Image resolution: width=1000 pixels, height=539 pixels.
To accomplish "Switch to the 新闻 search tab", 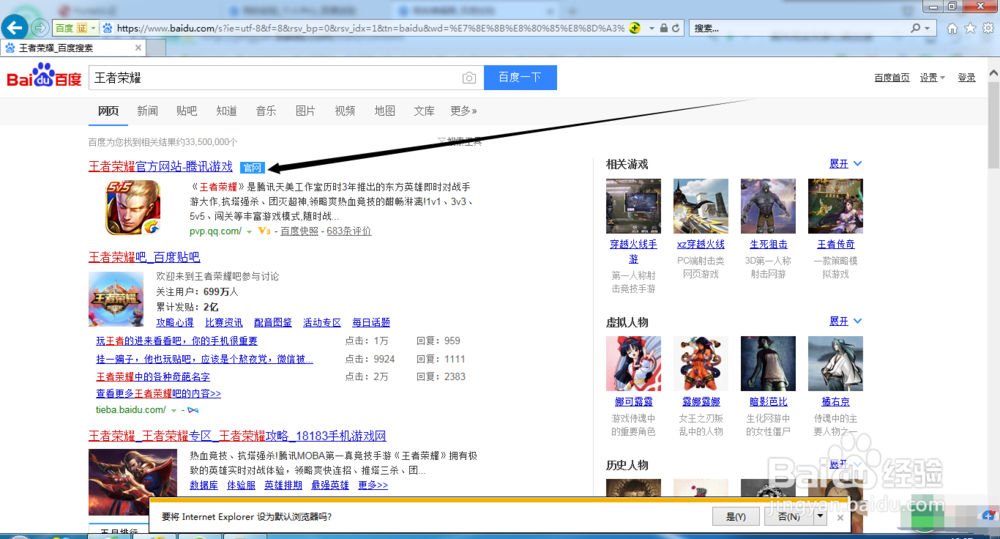I will pos(147,111).
